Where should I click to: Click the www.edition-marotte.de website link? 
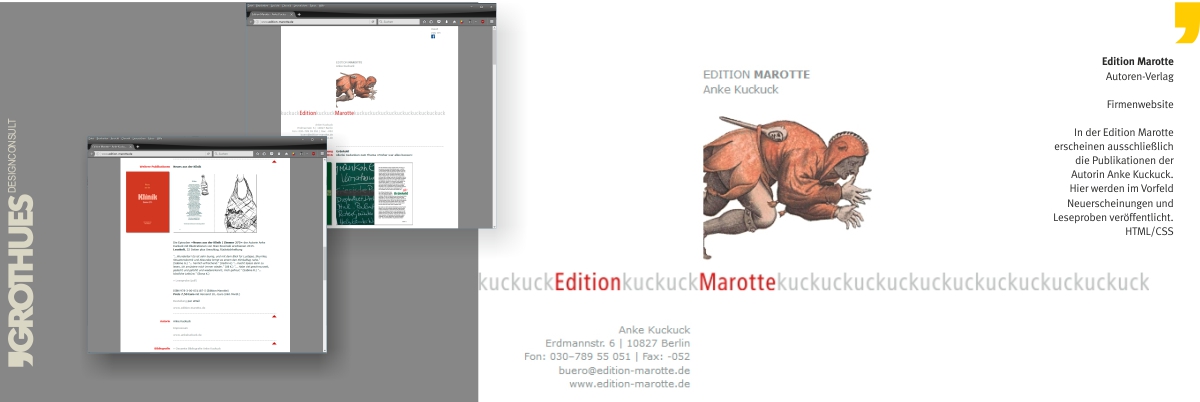click(x=629, y=385)
